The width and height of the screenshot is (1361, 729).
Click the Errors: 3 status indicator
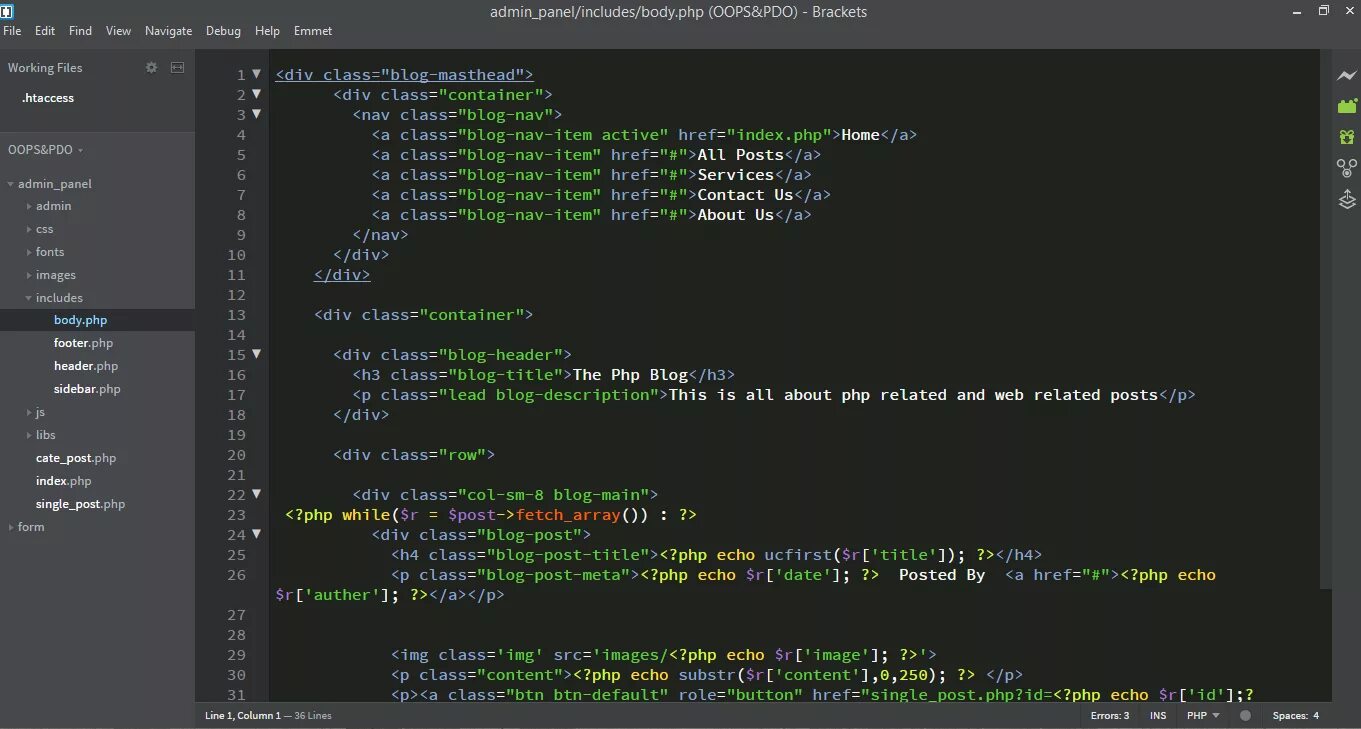pos(1110,715)
